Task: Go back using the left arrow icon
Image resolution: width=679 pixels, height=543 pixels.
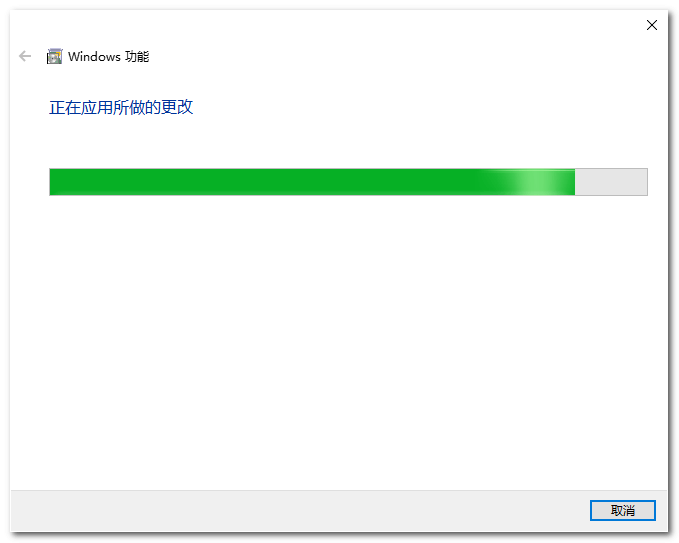Action: [x=25, y=56]
